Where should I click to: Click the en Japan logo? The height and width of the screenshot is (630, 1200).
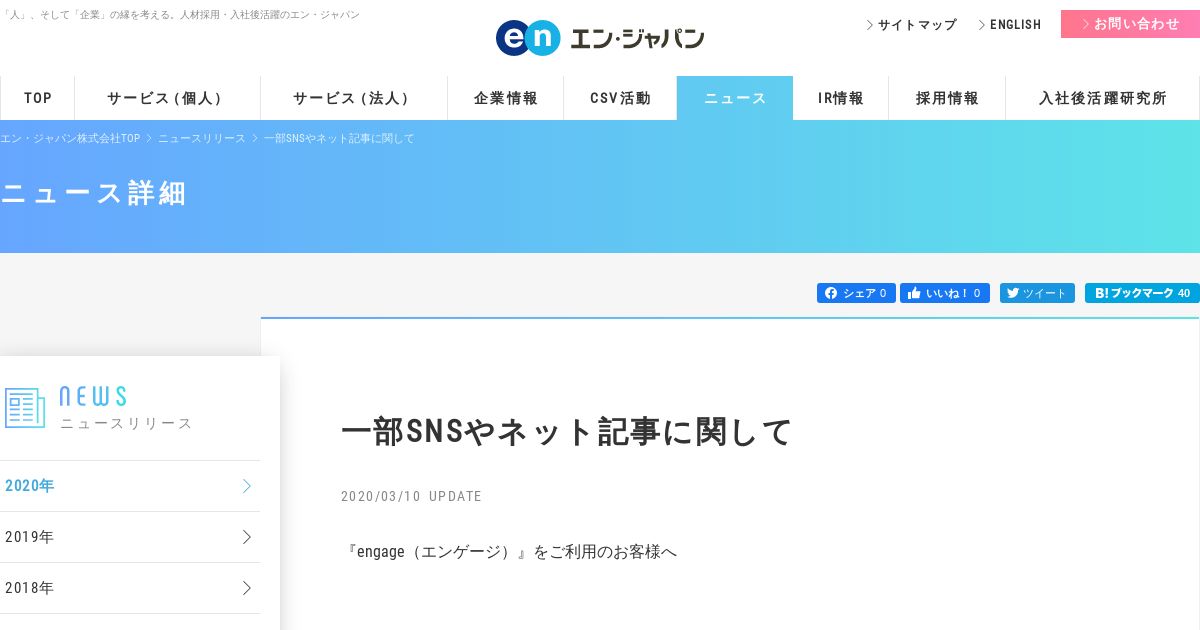(600, 38)
